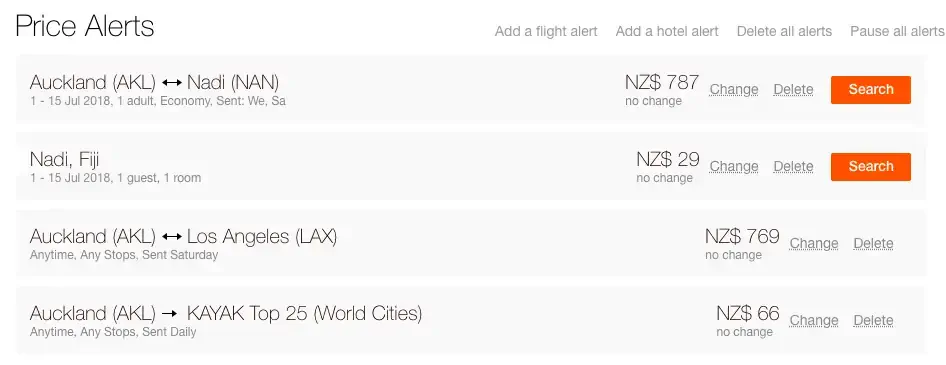Viewport: 946px width, 365px height.
Task: Search the Auckland to Nadi flight alert
Action: coord(871,89)
